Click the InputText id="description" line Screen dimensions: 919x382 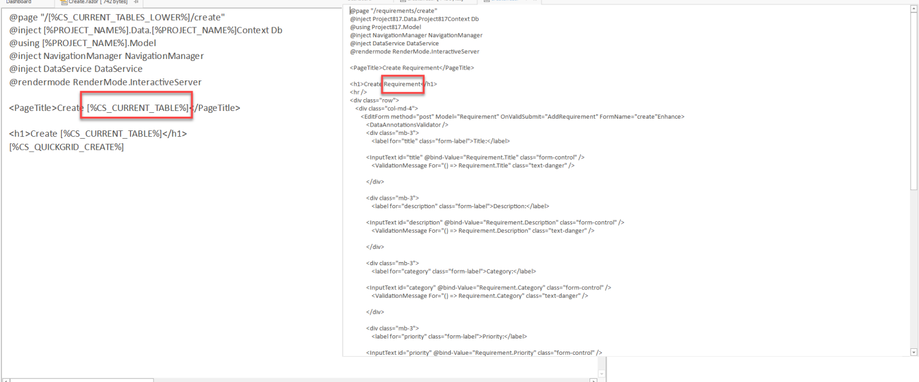coord(495,223)
